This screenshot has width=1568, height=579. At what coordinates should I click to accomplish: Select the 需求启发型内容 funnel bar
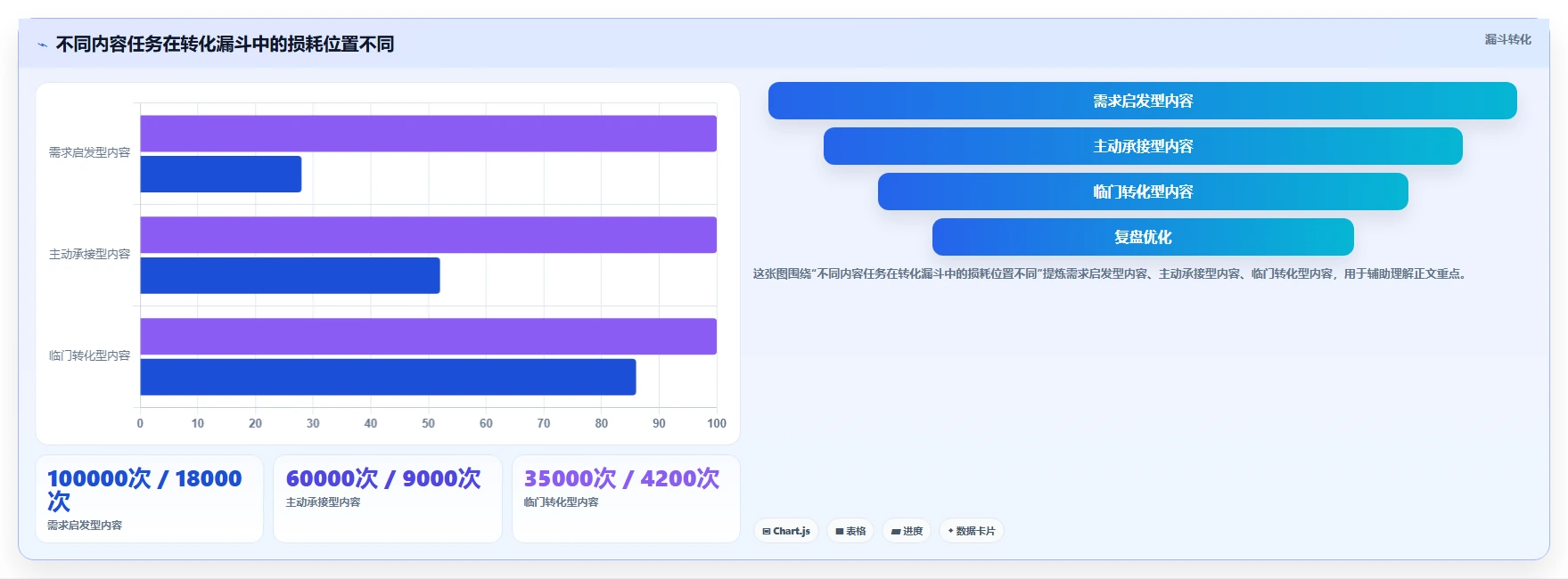pyautogui.click(x=1142, y=101)
